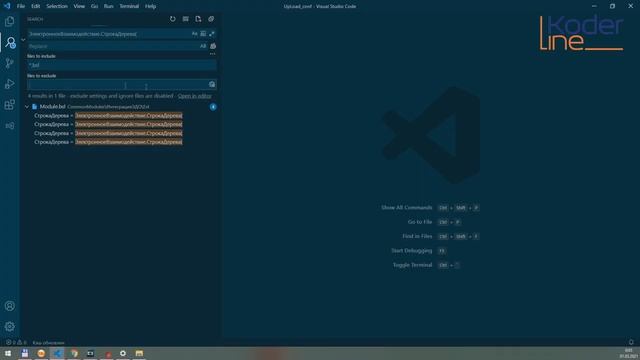
Task: Clear the search results
Action: [x=186, y=19]
